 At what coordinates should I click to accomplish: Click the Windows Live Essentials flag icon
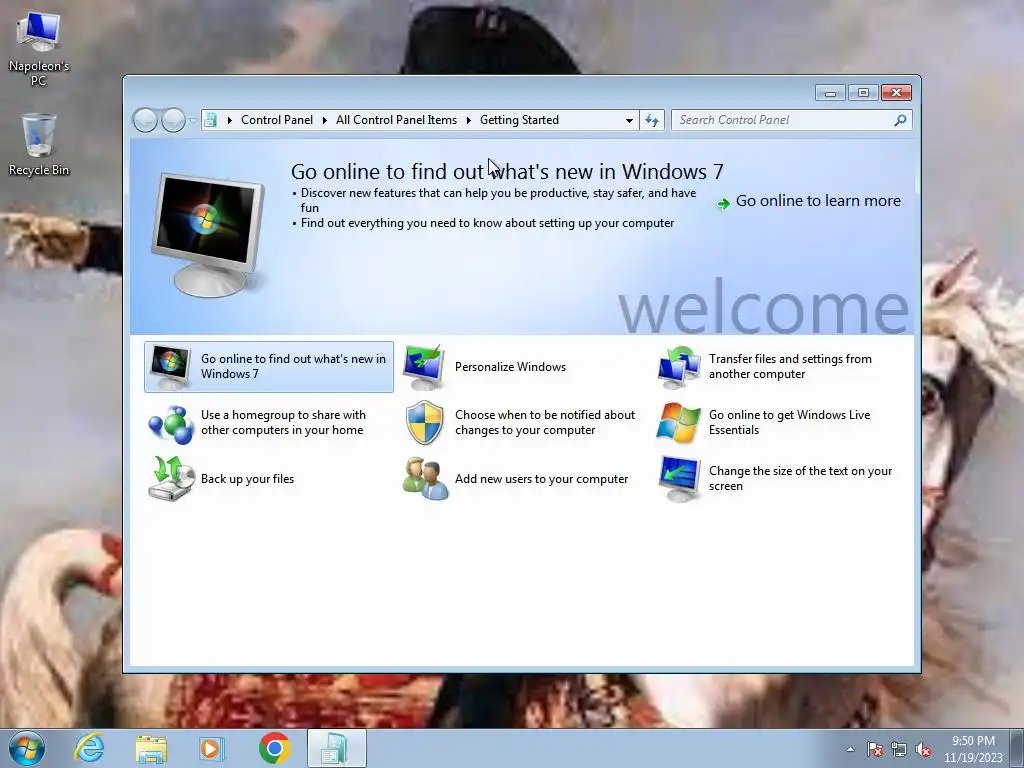tap(678, 423)
